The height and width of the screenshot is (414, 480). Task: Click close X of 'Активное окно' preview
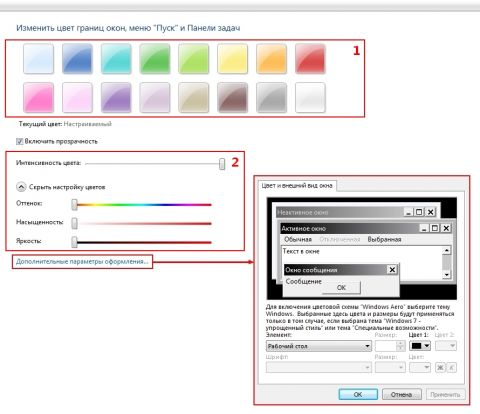coord(446,228)
